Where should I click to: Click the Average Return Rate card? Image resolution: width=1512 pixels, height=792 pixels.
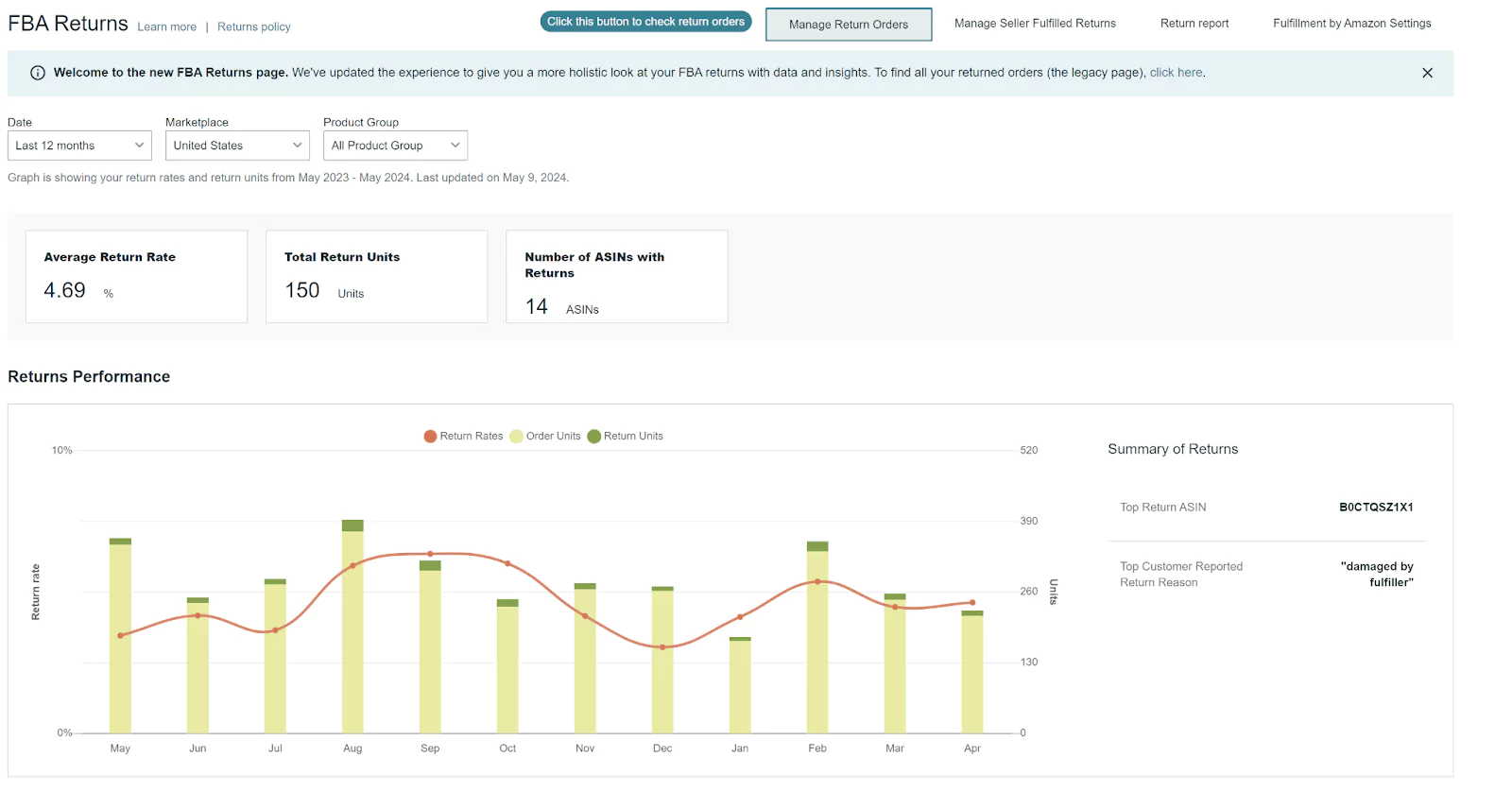point(136,277)
